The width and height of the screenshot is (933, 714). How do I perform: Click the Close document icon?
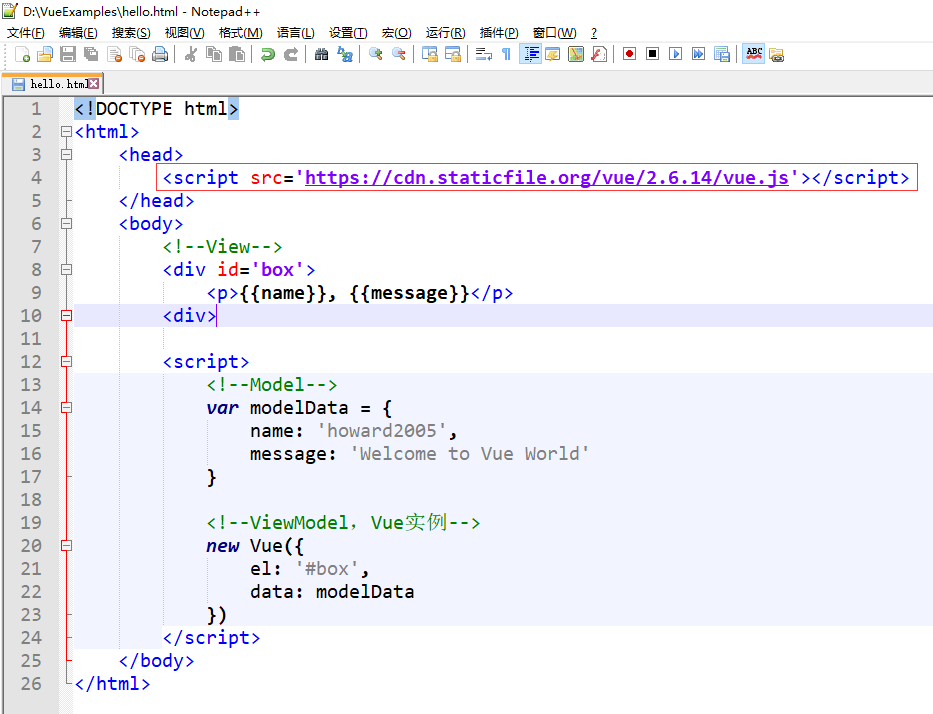114,55
